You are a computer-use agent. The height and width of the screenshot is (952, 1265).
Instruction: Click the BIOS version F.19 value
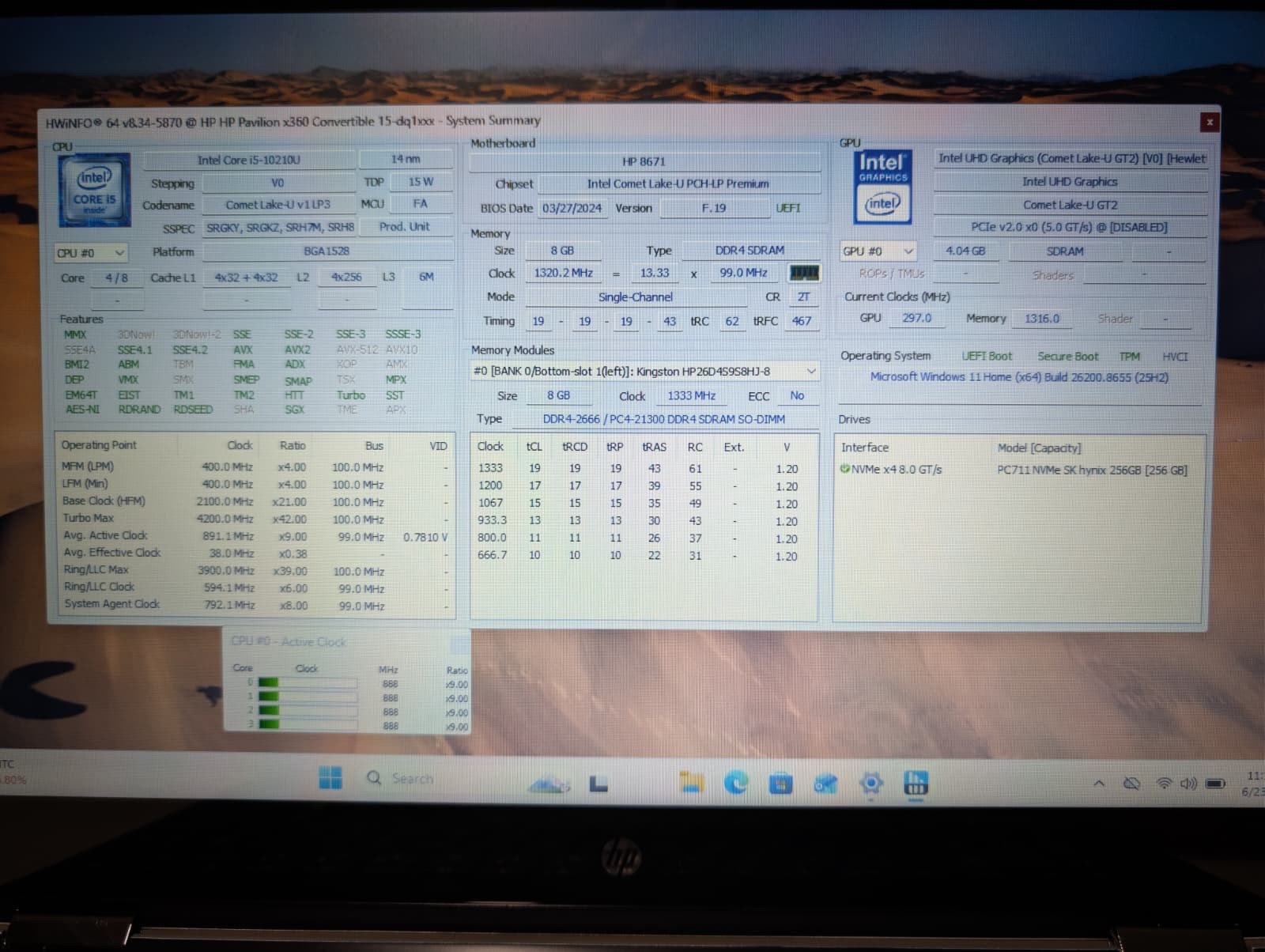[714, 208]
